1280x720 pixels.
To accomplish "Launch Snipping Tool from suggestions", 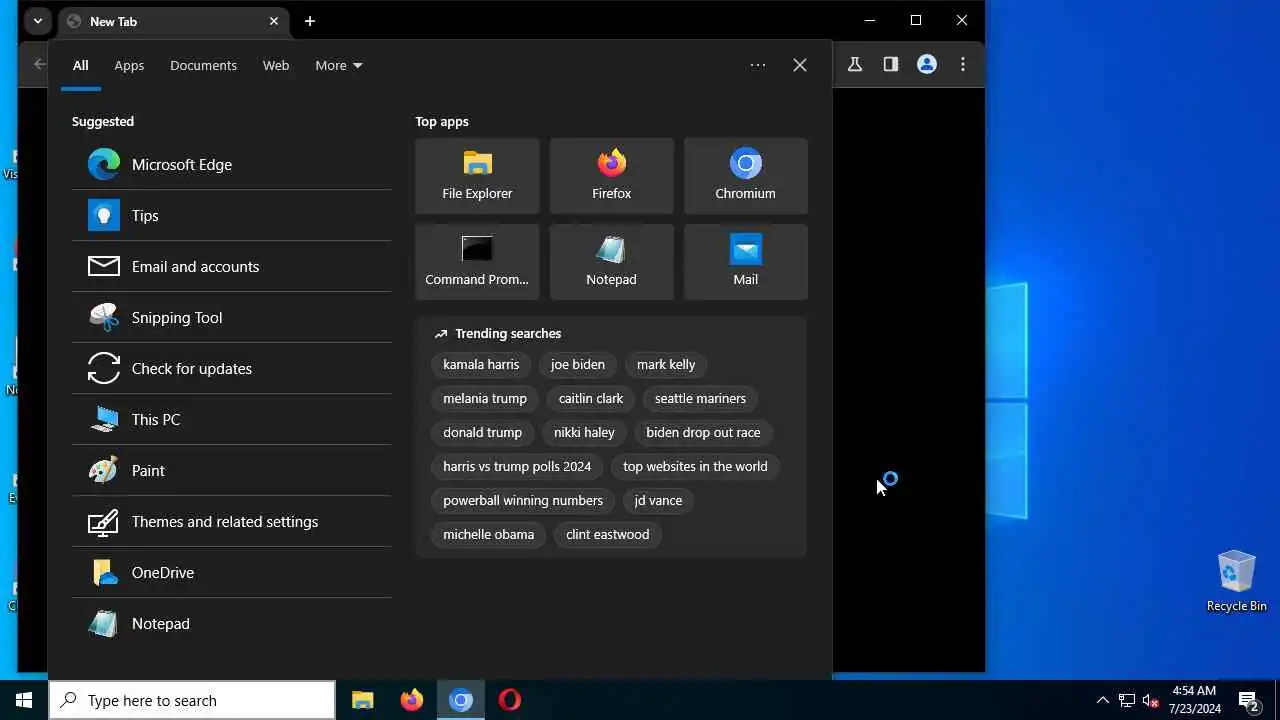I will pyautogui.click(x=231, y=317).
